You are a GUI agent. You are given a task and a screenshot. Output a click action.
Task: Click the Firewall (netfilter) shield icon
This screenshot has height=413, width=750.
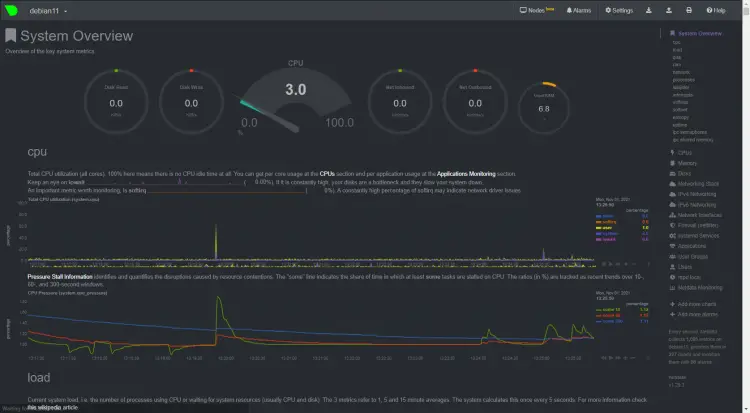673,225
